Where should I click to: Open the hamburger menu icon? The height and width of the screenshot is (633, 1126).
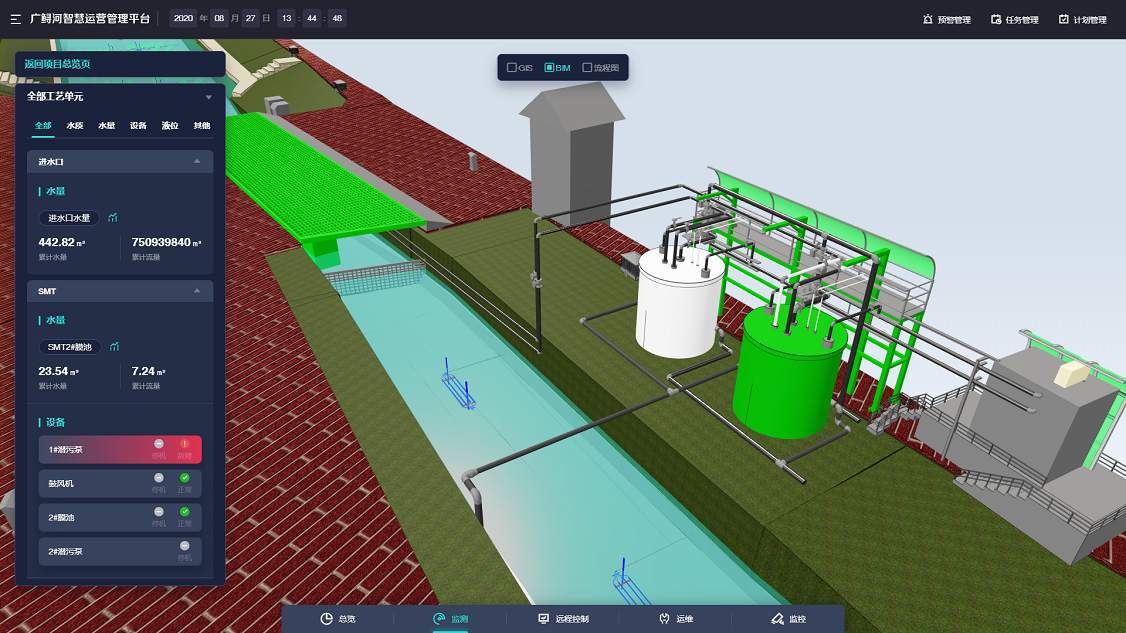(x=16, y=19)
